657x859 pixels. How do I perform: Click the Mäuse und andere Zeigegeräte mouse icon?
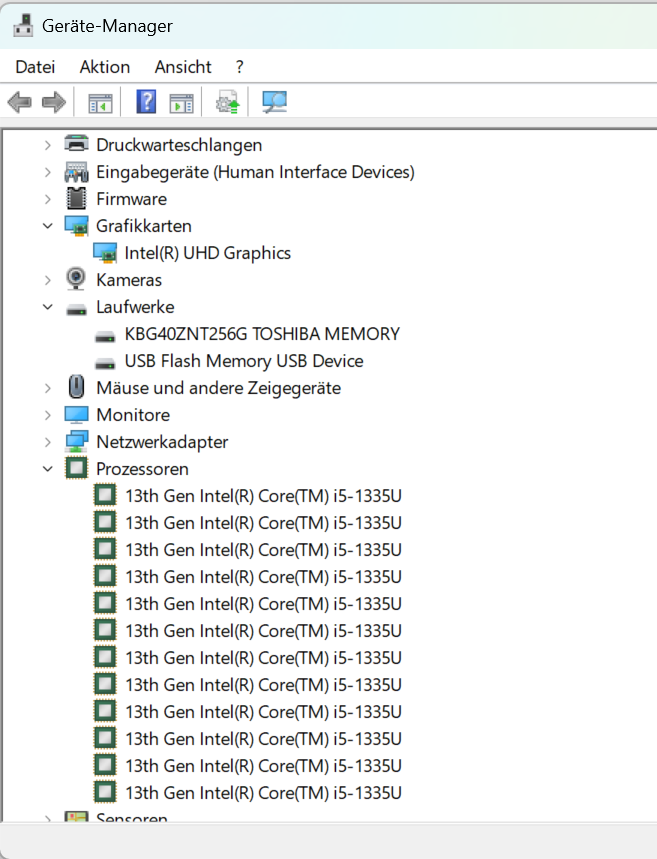76,387
